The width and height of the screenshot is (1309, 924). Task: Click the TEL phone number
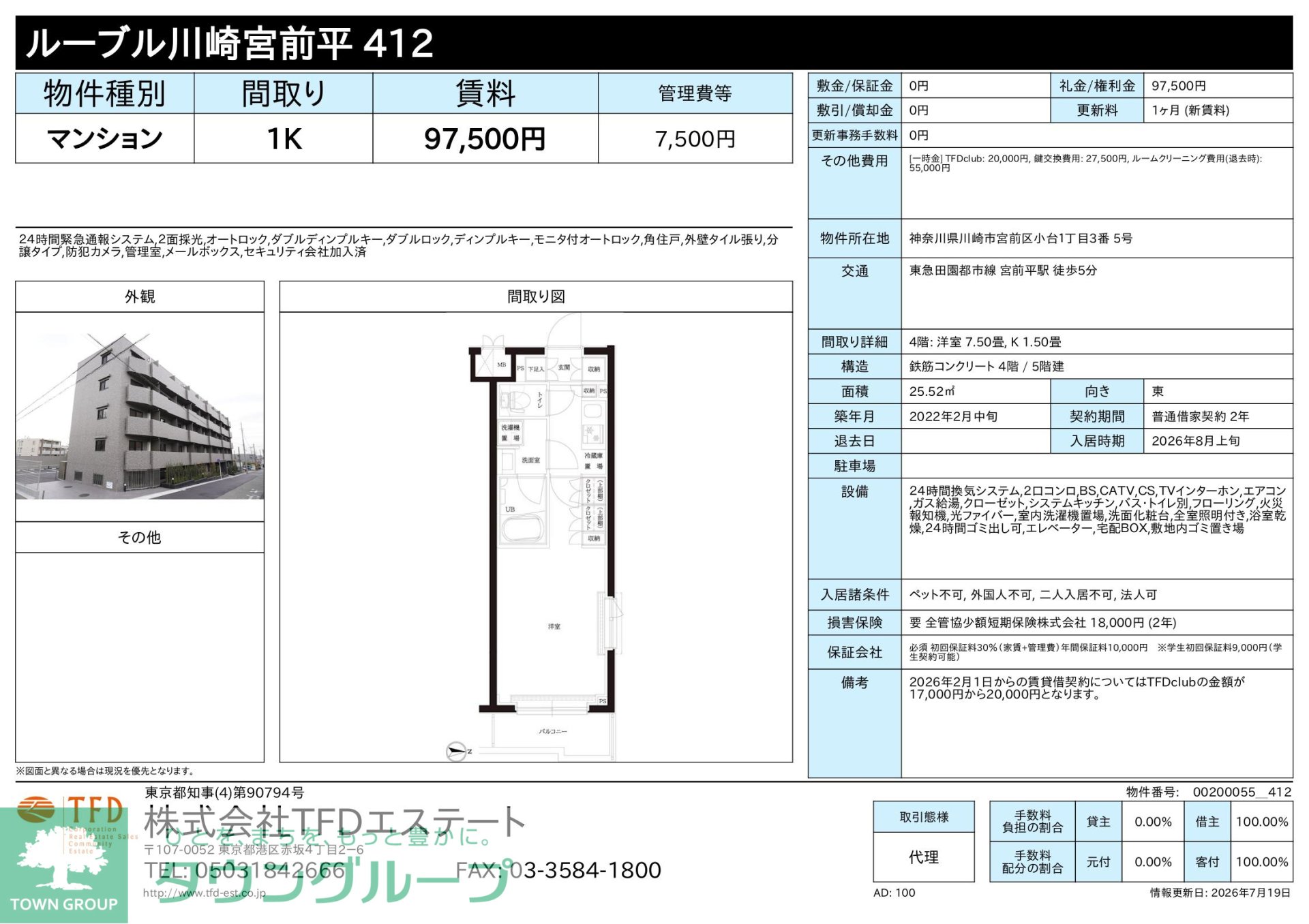click(245, 870)
